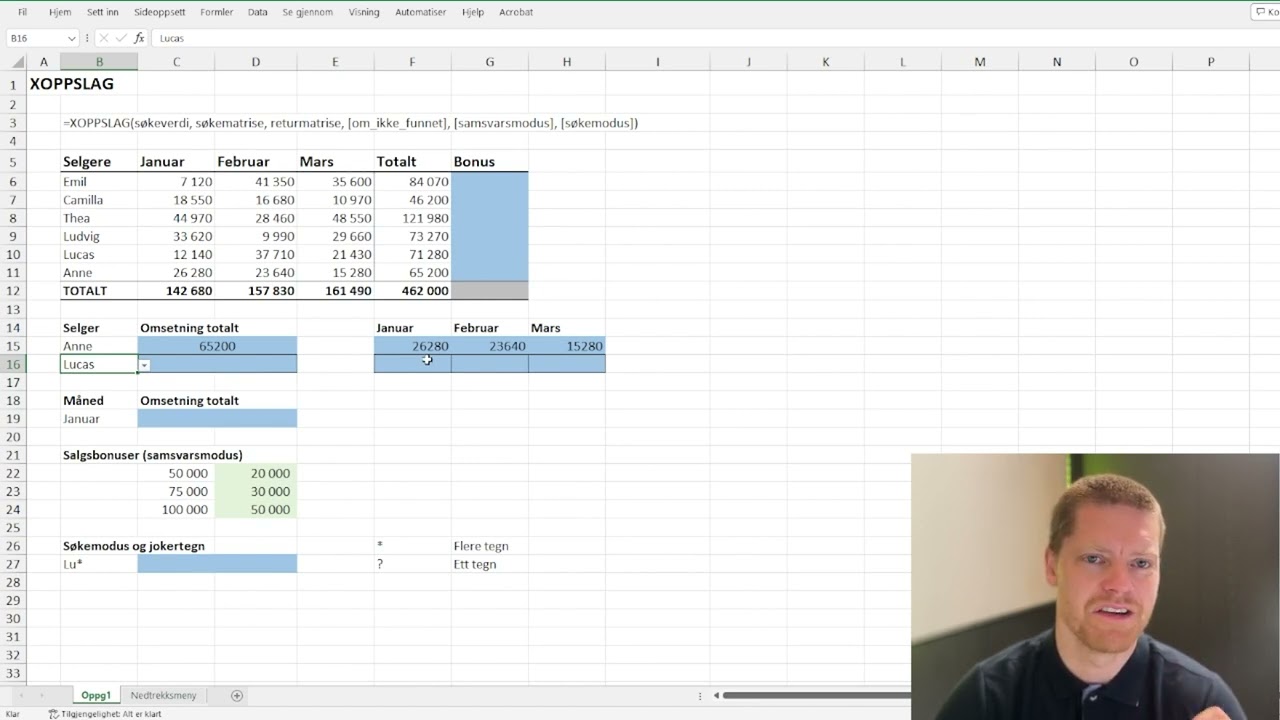Open the Formler ribbon tab
This screenshot has height=720, width=1280.
[217, 12]
